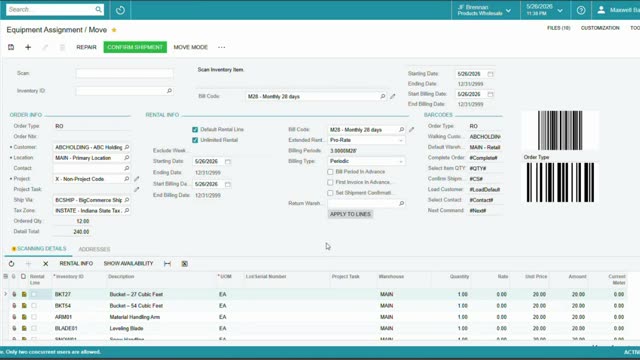Open the Tax Zone lookup magnifier
640x360 pixels.
click(127, 211)
